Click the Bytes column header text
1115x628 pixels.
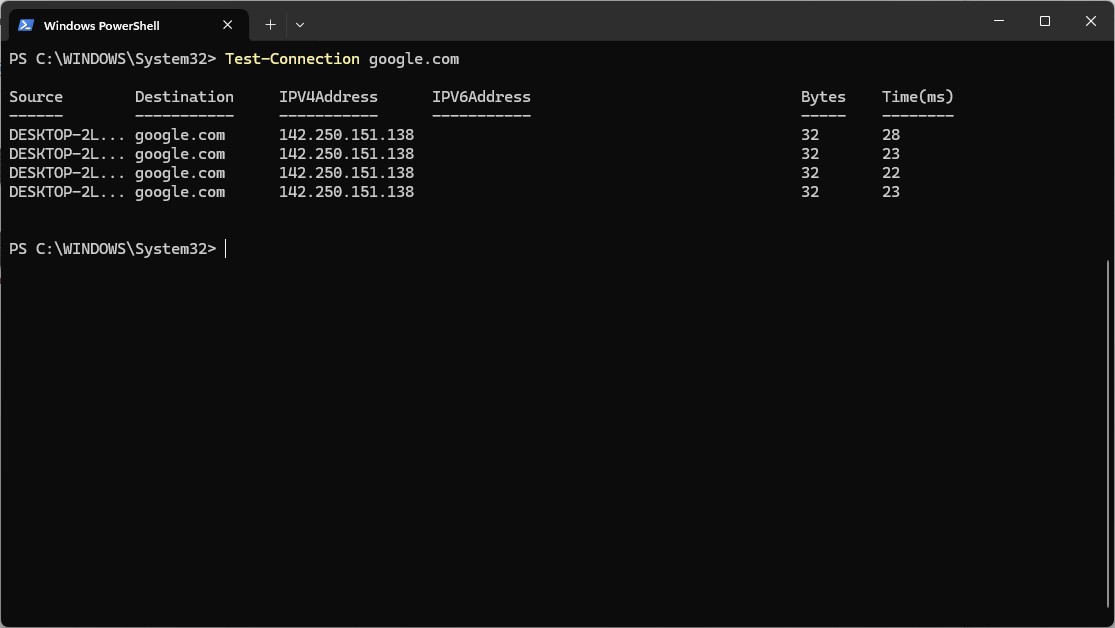822,96
